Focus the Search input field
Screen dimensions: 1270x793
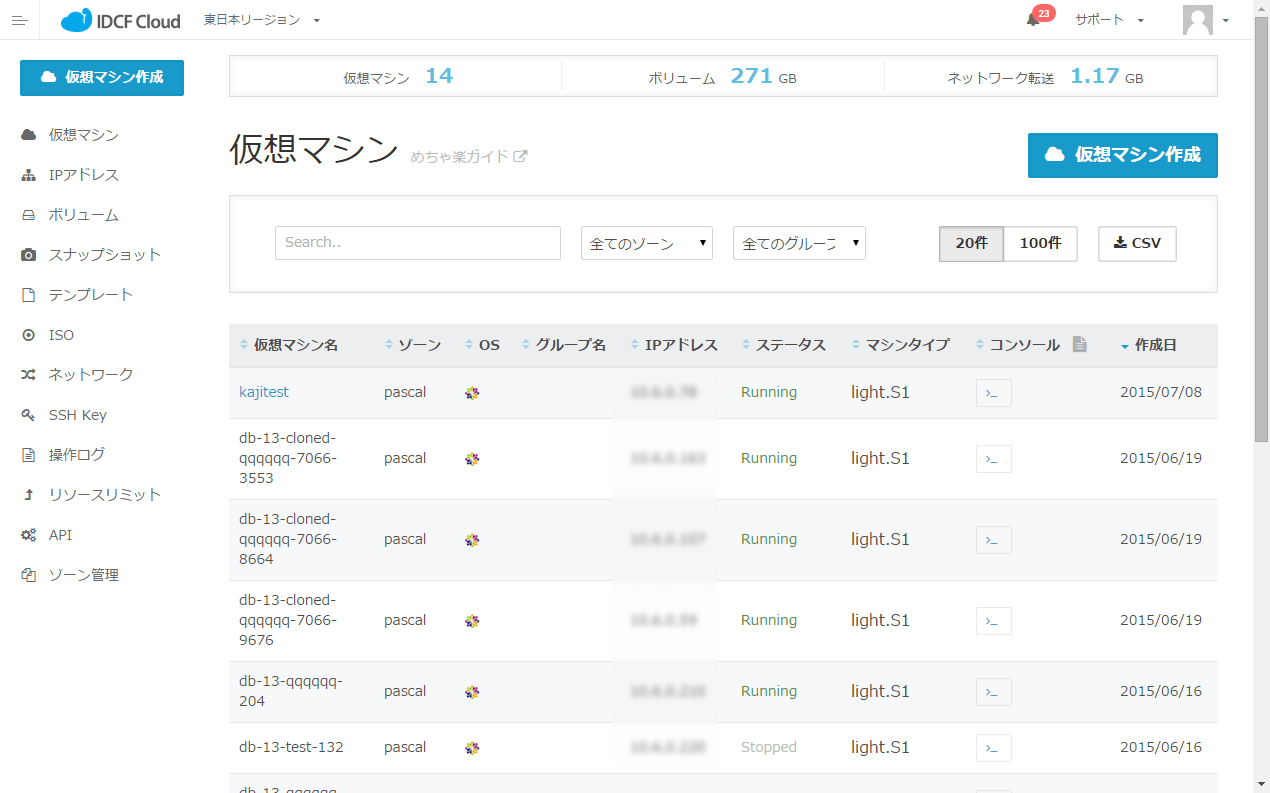pos(417,243)
